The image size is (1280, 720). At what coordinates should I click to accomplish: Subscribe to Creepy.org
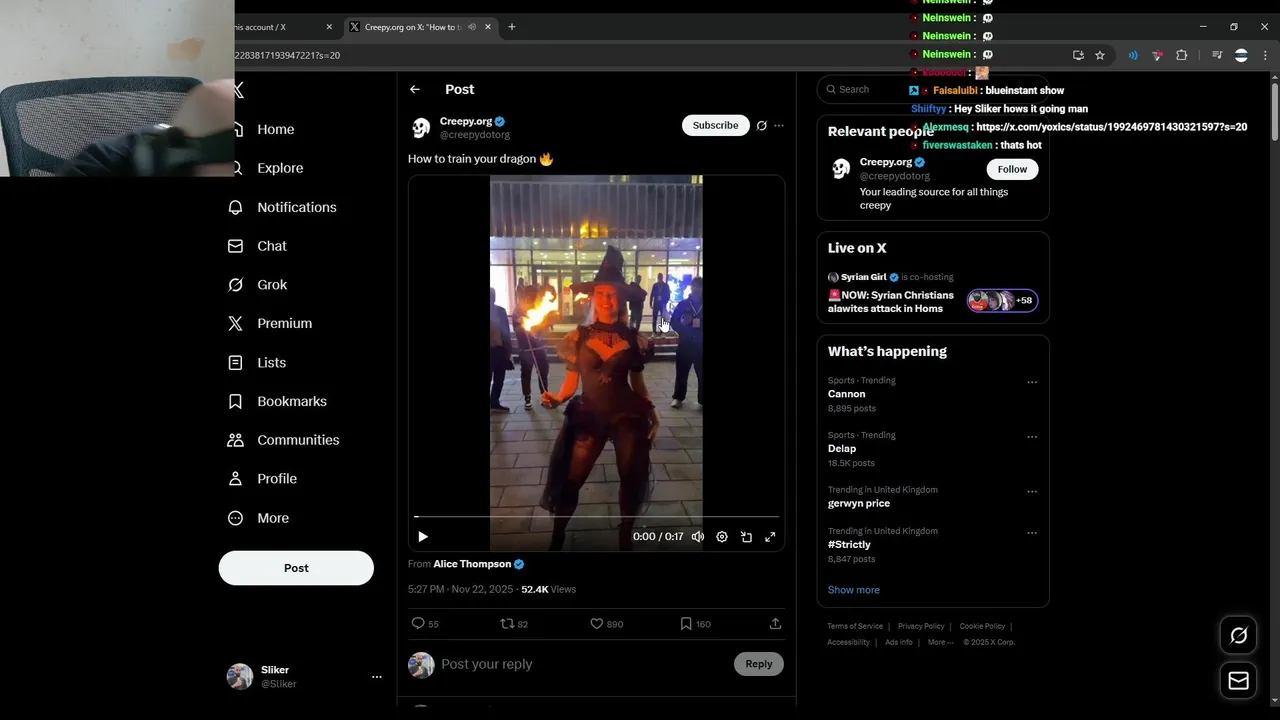point(716,125)
